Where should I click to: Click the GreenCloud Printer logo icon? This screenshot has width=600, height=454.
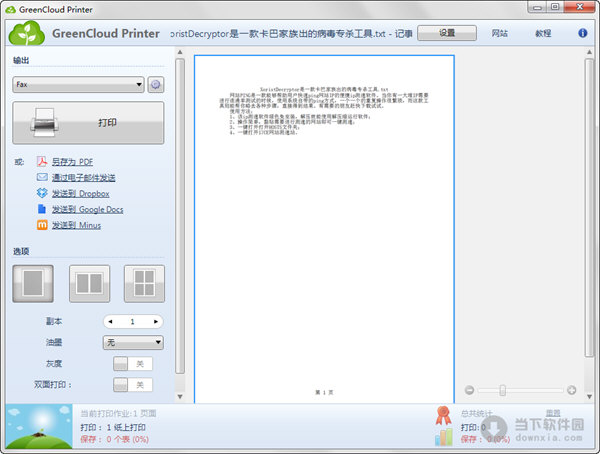tap(27, 33)
